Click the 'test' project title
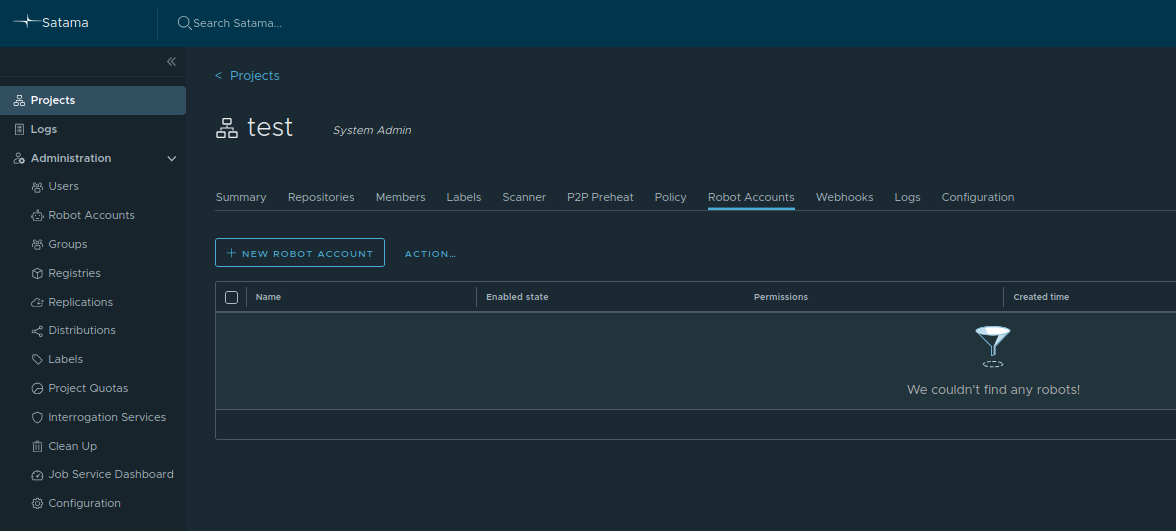Viewport: 1176px width, 531px height. [270, 128]
